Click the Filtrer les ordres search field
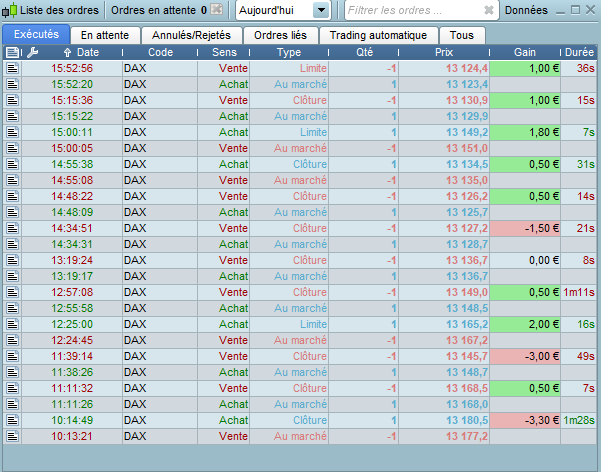The width and height of the screenshot is (601, 472). [413, 11]
